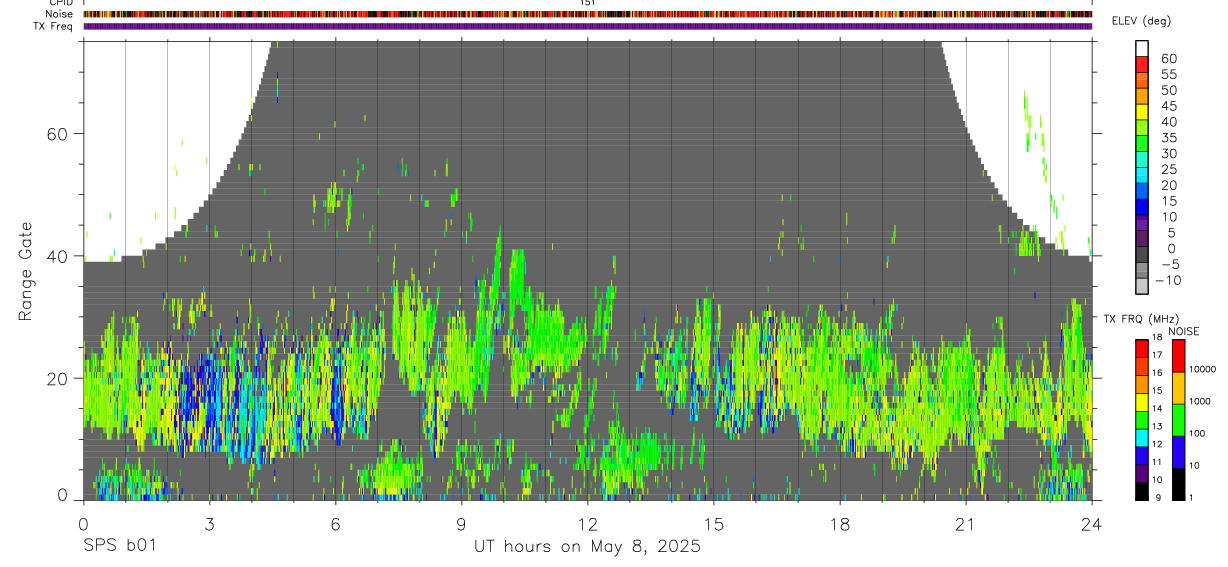The width and height of the screenshot is (1228, 567).
Task: Select the yellow segment of the ELEV colorbar
Action: (1143, 111)
